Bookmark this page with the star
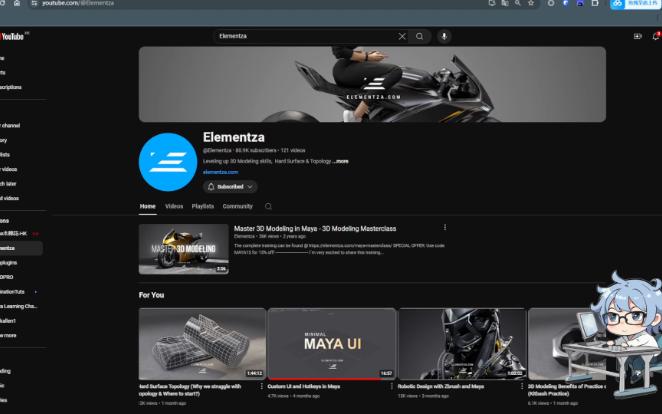Screen dimensions: 662x414 531,3
